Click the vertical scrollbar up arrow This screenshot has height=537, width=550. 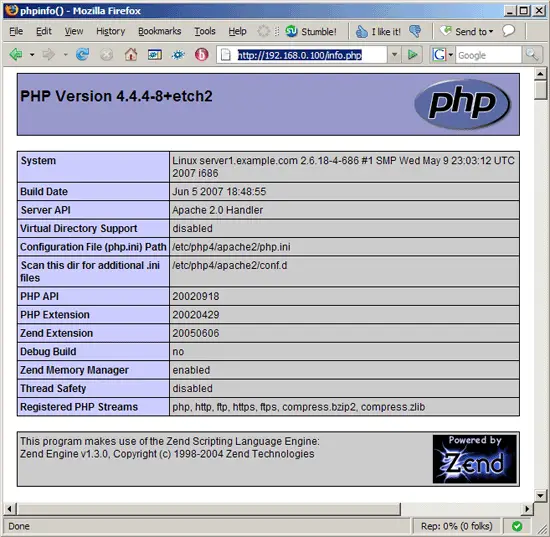[540, 74]
